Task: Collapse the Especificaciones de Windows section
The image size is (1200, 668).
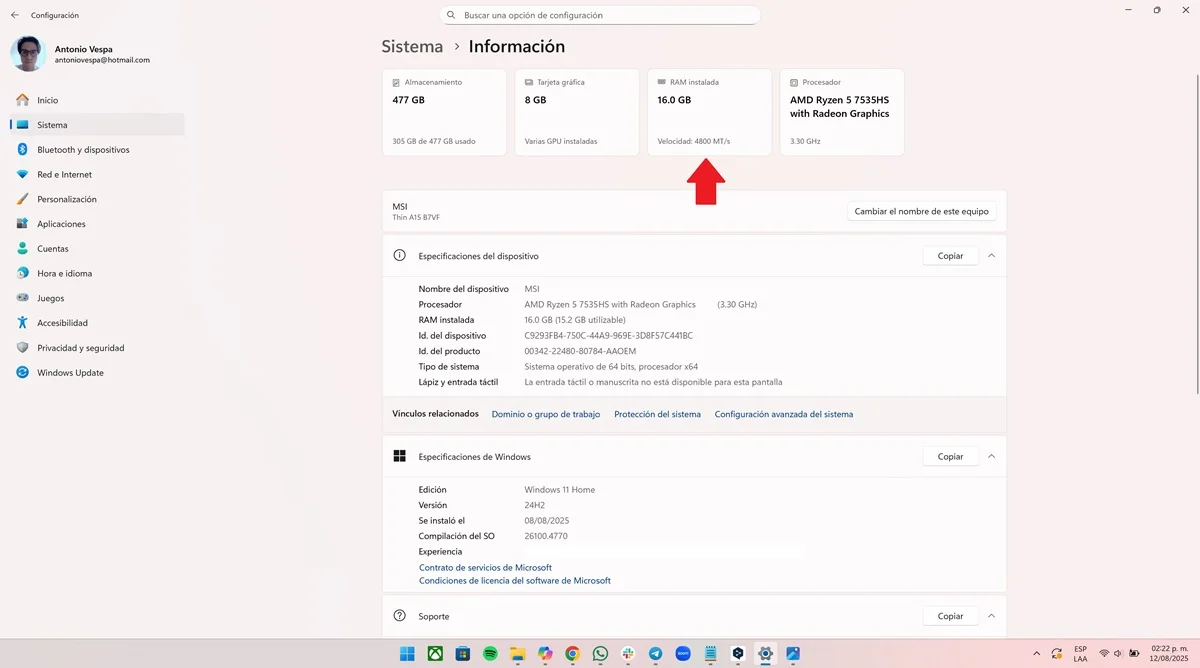Action: [991, 456]
